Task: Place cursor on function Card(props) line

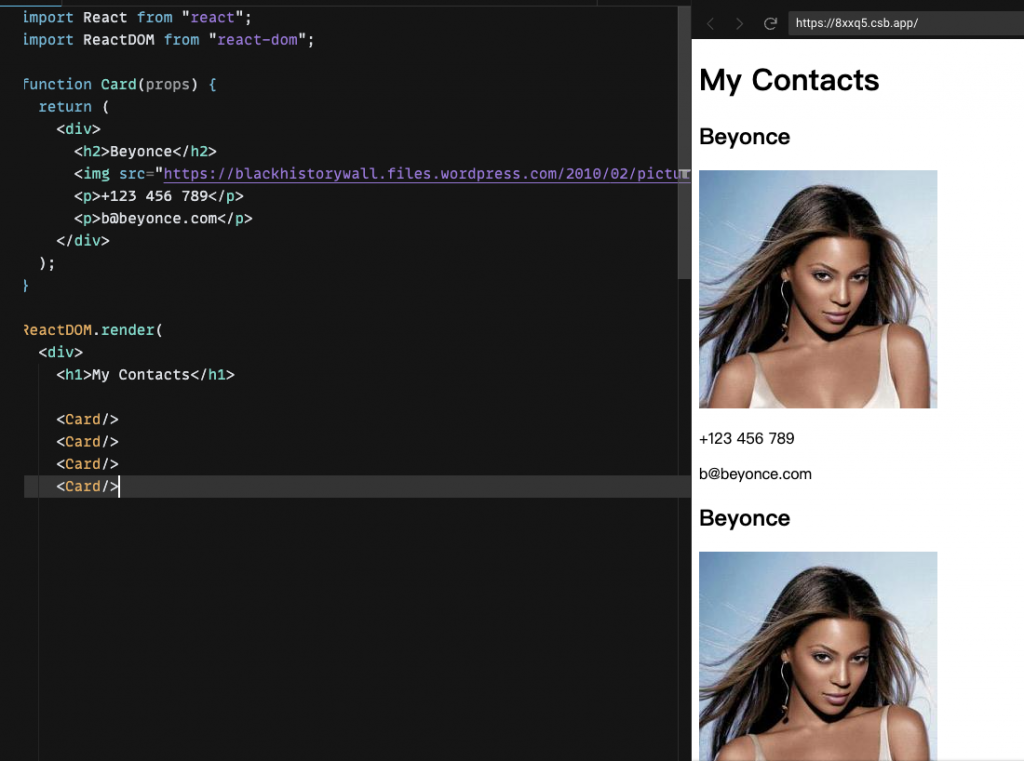Action: [x=119, y=84]
